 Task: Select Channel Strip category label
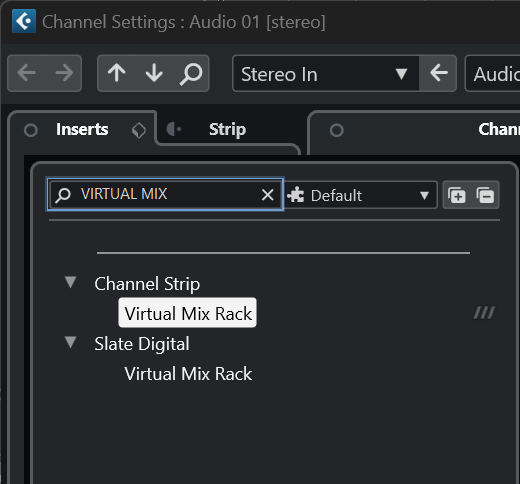pyautogui.click(x=147, y=284)
